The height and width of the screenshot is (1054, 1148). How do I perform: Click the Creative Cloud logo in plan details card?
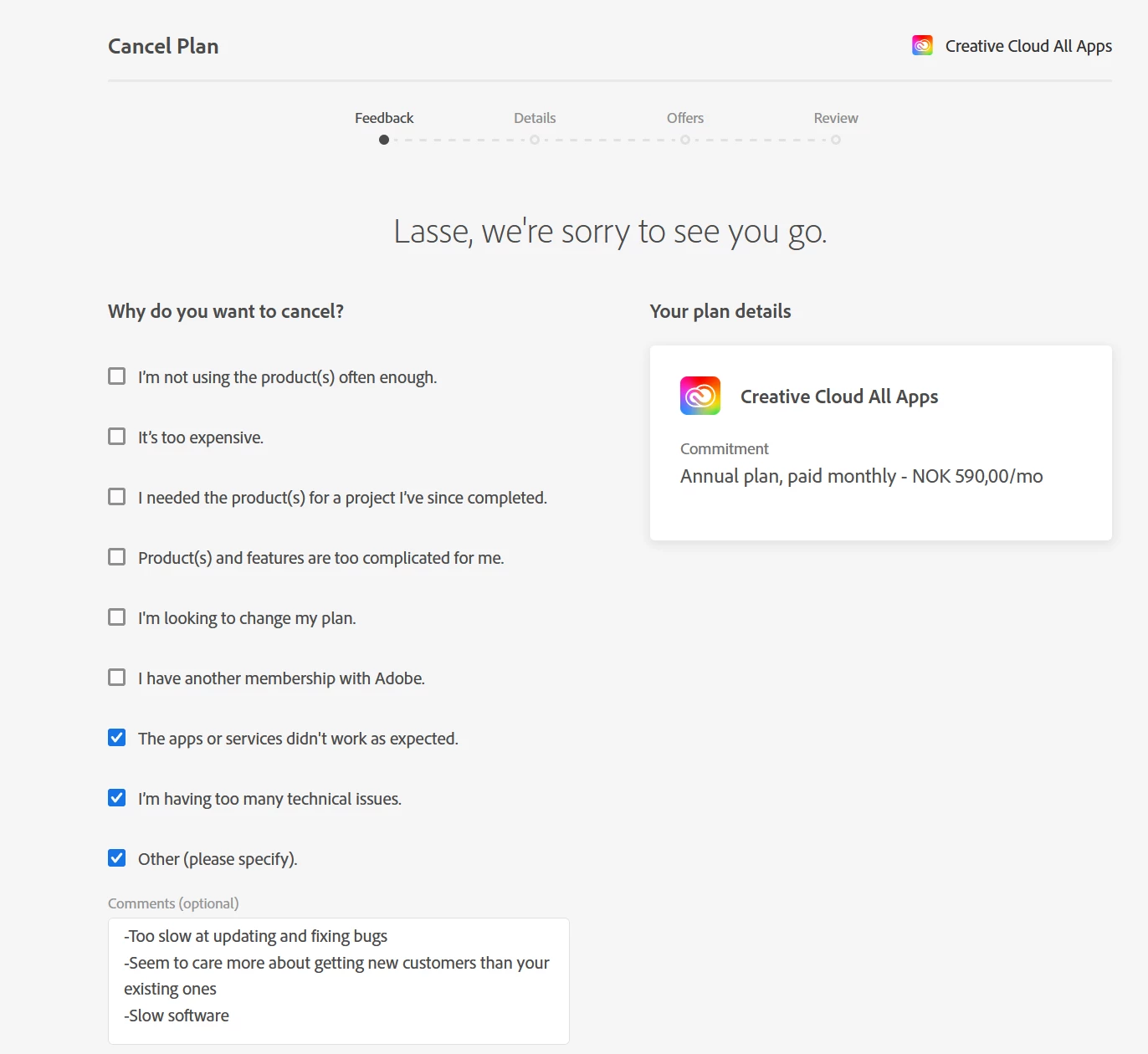700,396
